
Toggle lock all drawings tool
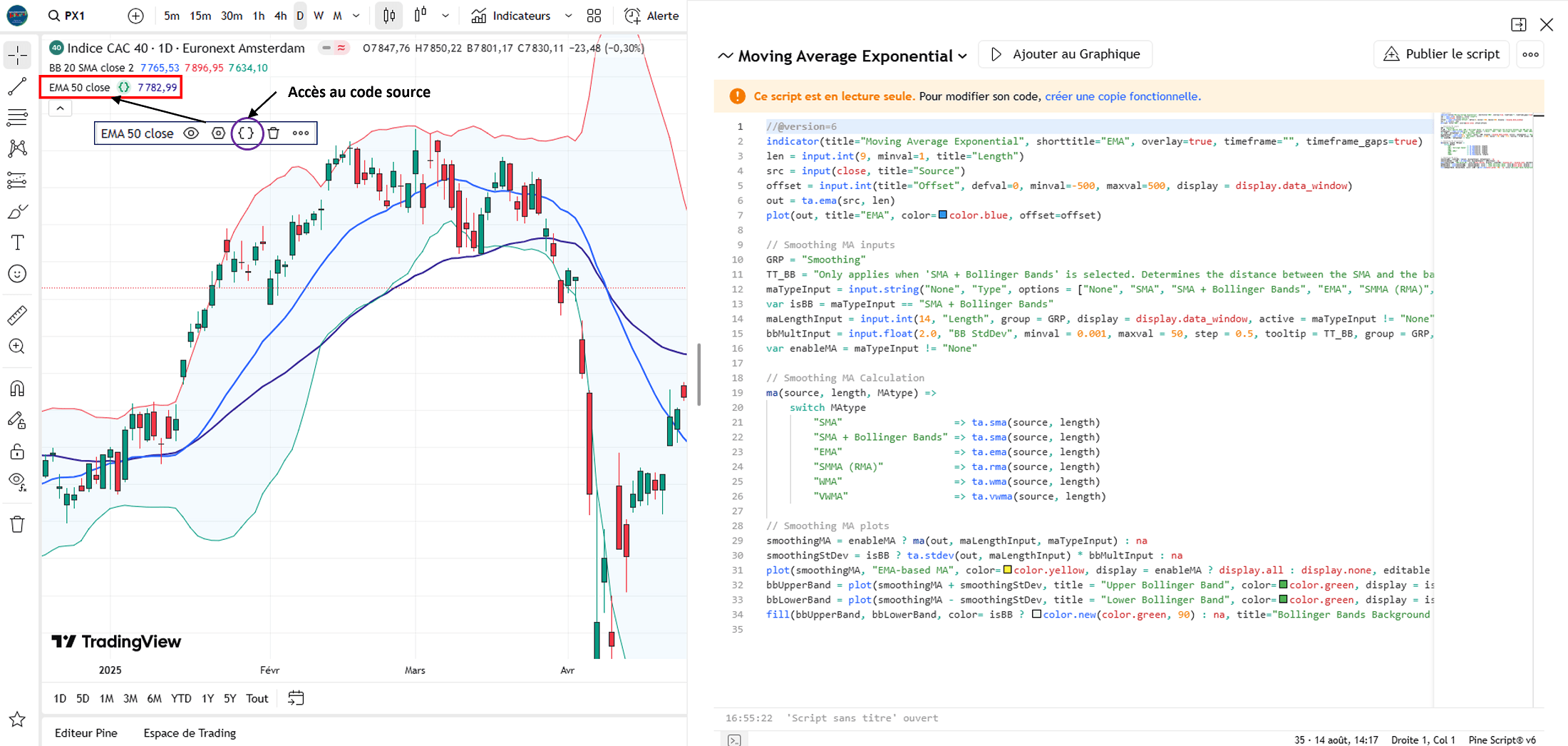pos(17,451)
